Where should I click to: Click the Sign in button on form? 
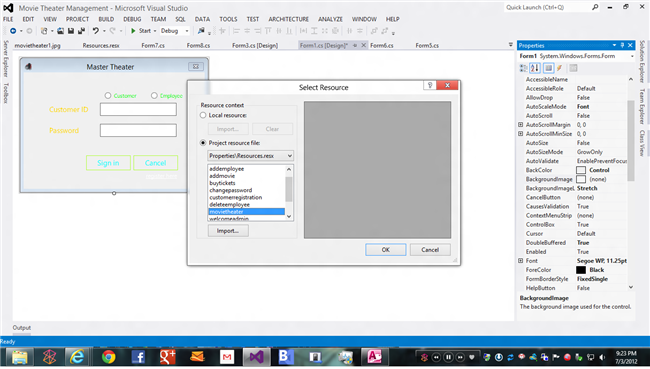point(108,163)
